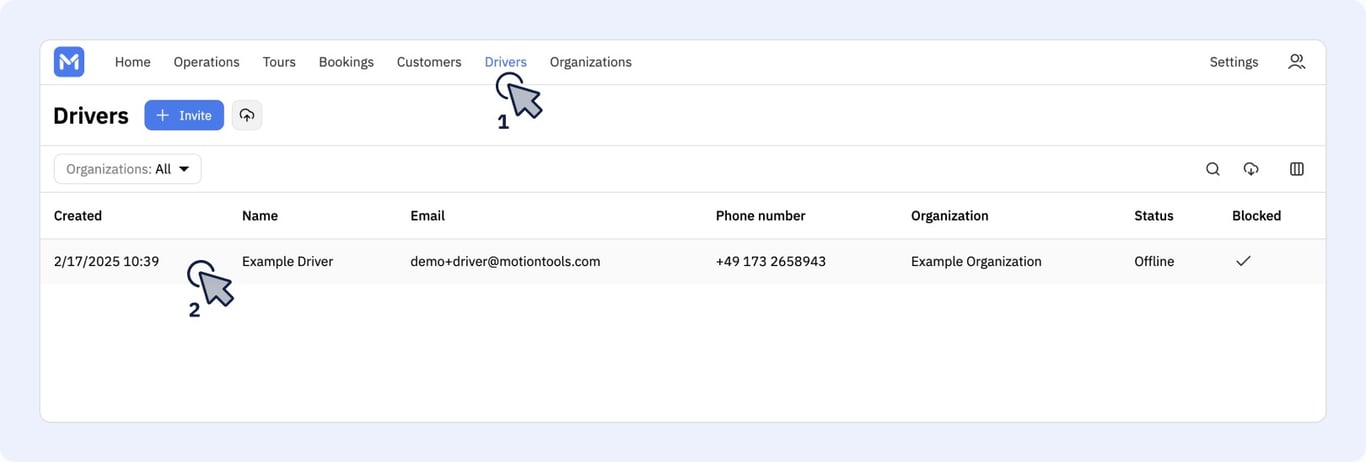The width and height of the screenshot is (1366, 462).
Task: Click the Status column header
Action: [x=1153, y=216]
